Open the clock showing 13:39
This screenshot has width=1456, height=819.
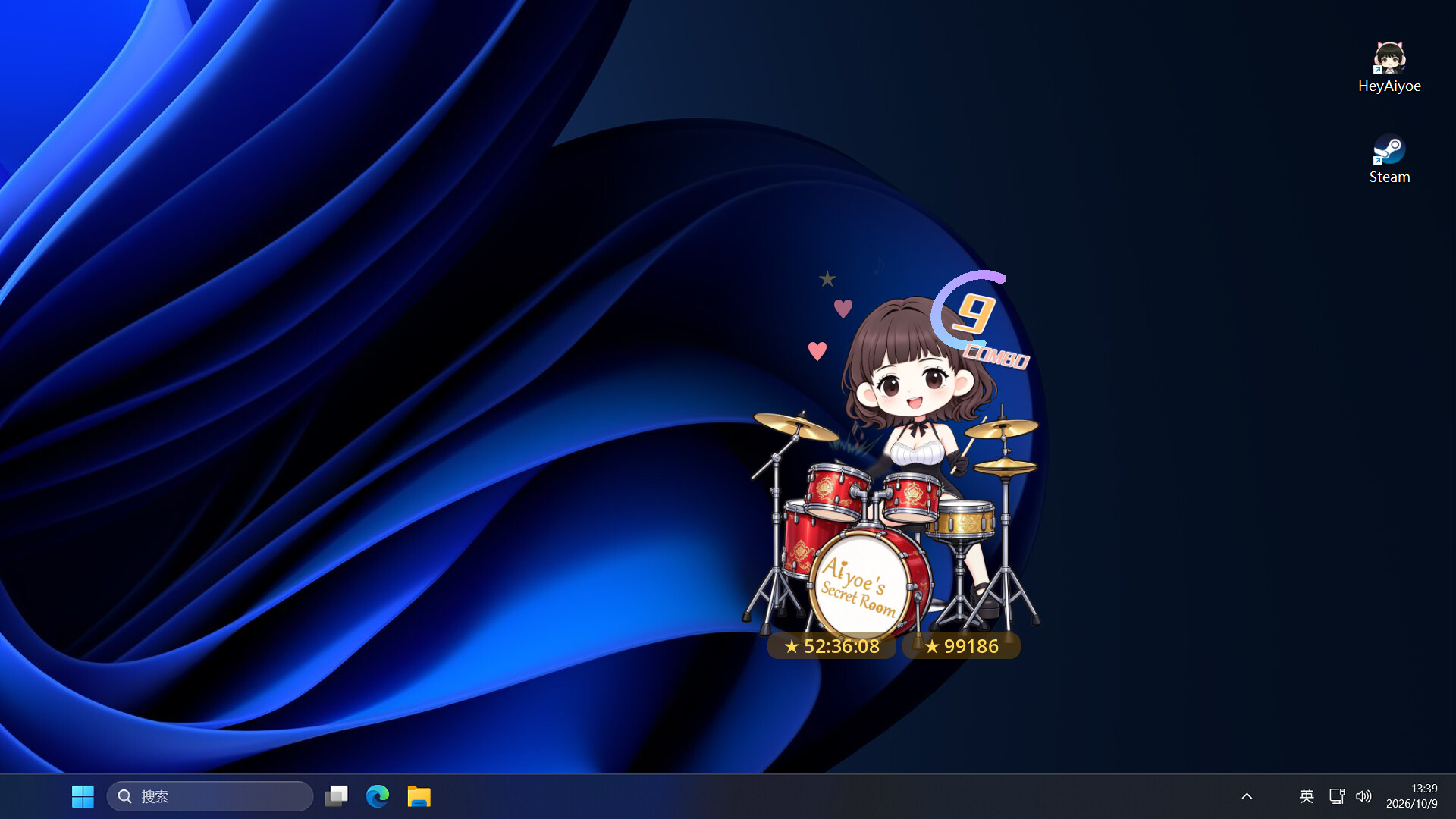[1412, 796]
